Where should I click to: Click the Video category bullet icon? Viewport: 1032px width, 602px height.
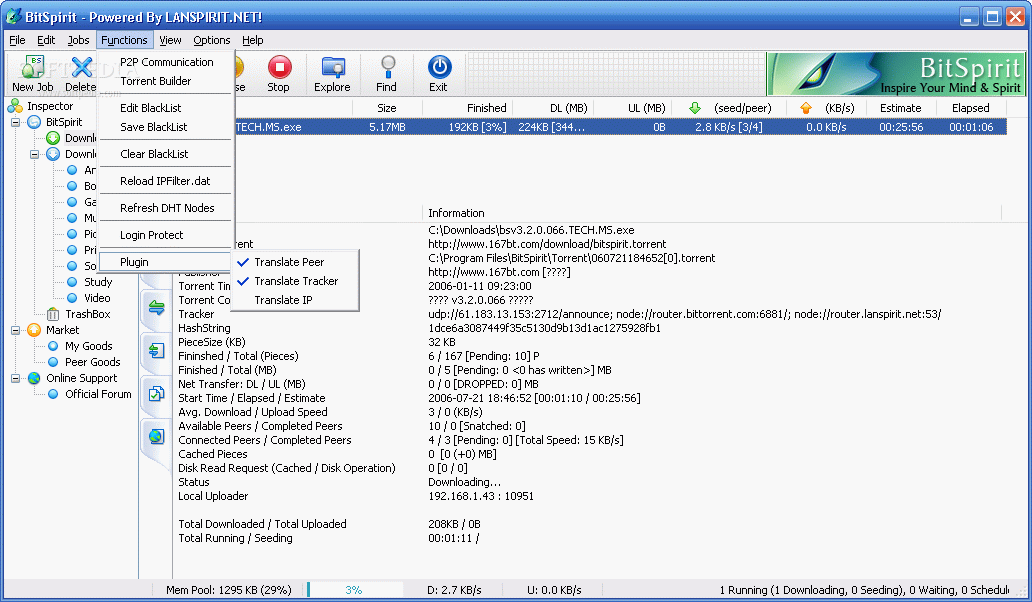(72, 298)
